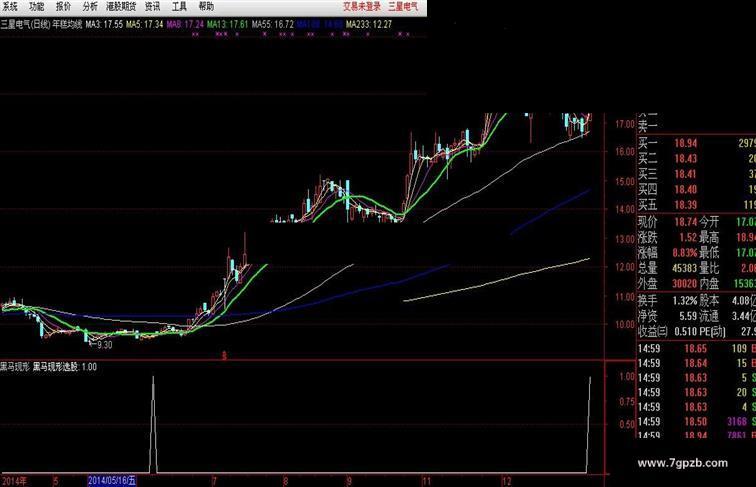Click the MA55: 16.72 indicator value
The height and width of the screenshot is (487, 756).
click(272, 24)
